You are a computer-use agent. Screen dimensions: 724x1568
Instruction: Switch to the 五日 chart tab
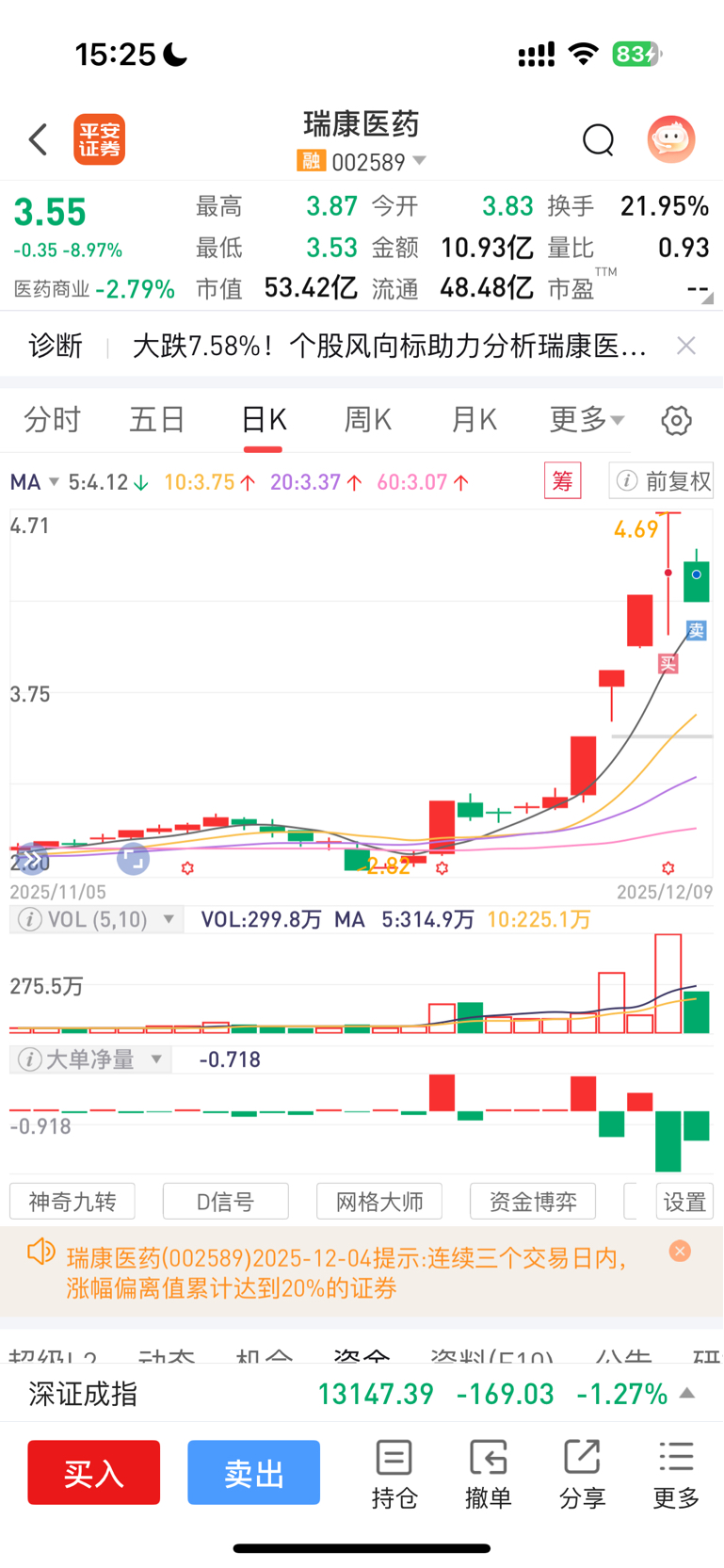click(x=157, y=420)
